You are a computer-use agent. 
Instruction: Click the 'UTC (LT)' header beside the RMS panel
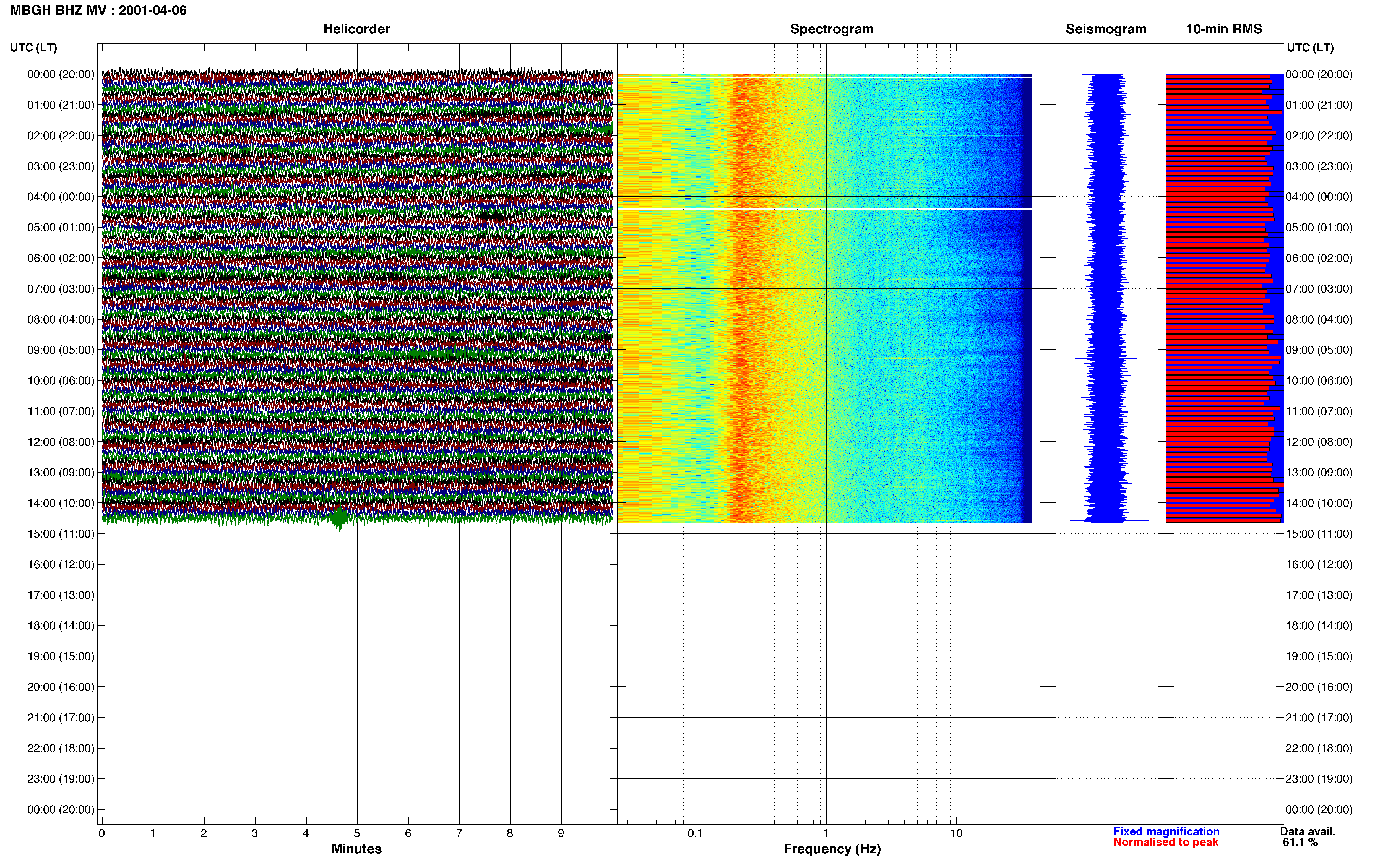1310,48
